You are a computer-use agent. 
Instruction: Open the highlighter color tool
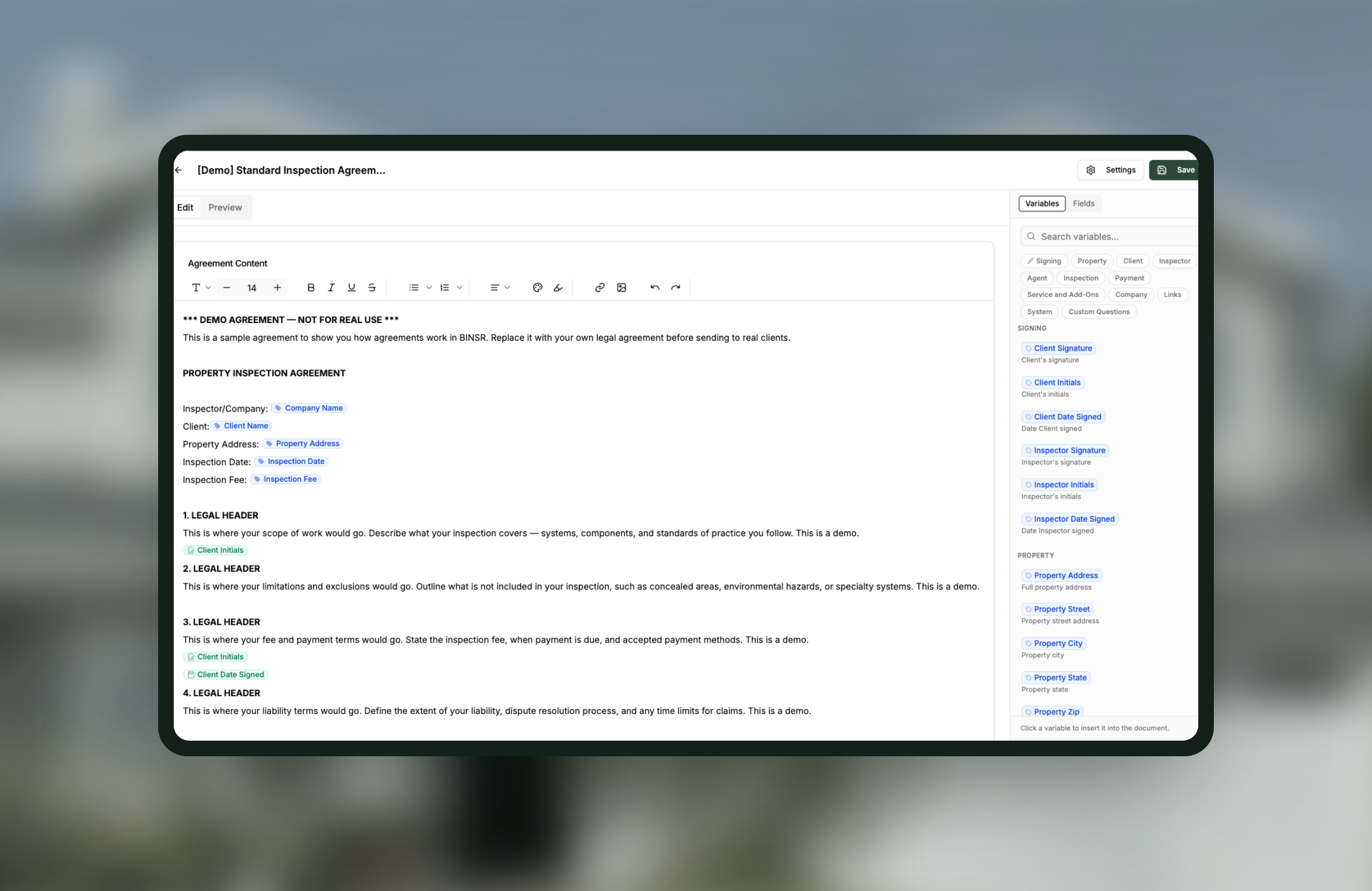[x=558, y=287]
